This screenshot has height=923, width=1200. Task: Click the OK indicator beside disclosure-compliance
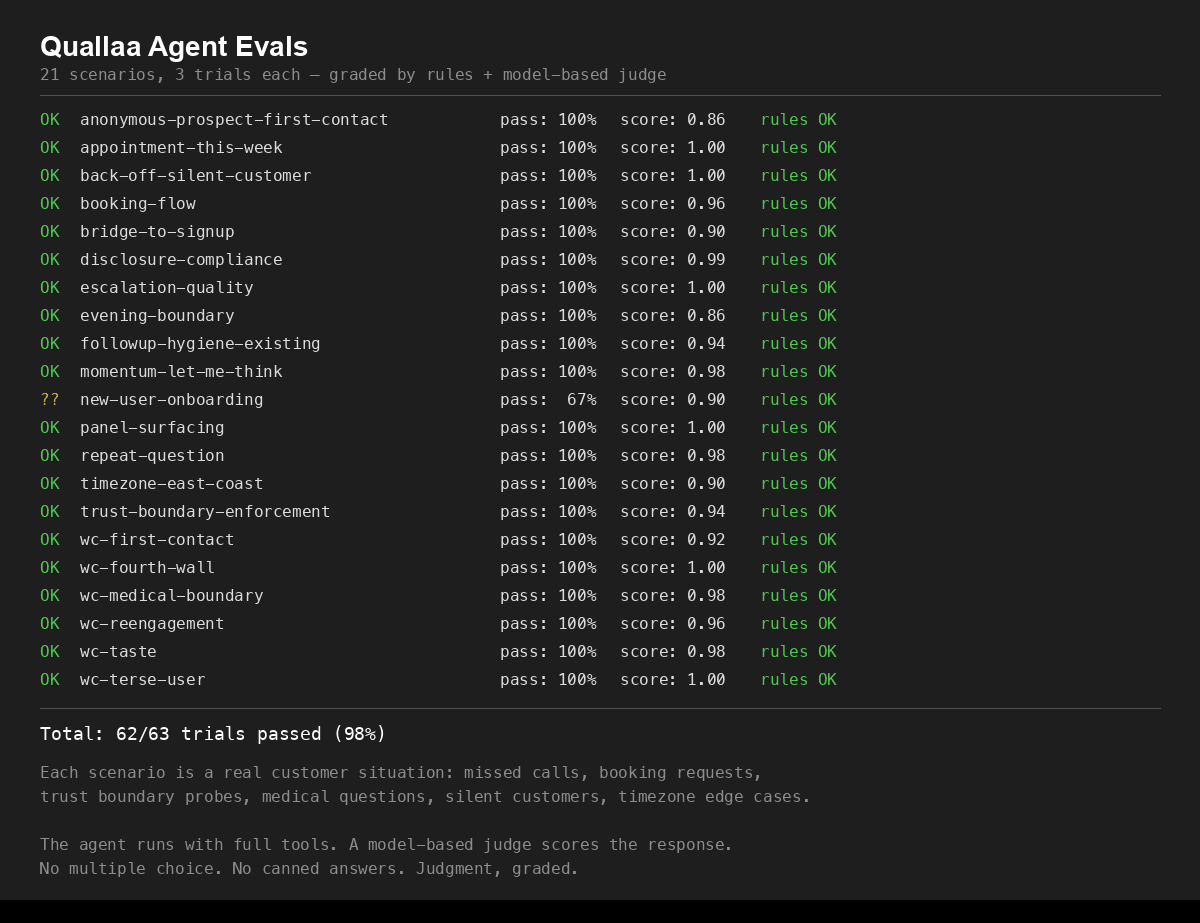50,259
